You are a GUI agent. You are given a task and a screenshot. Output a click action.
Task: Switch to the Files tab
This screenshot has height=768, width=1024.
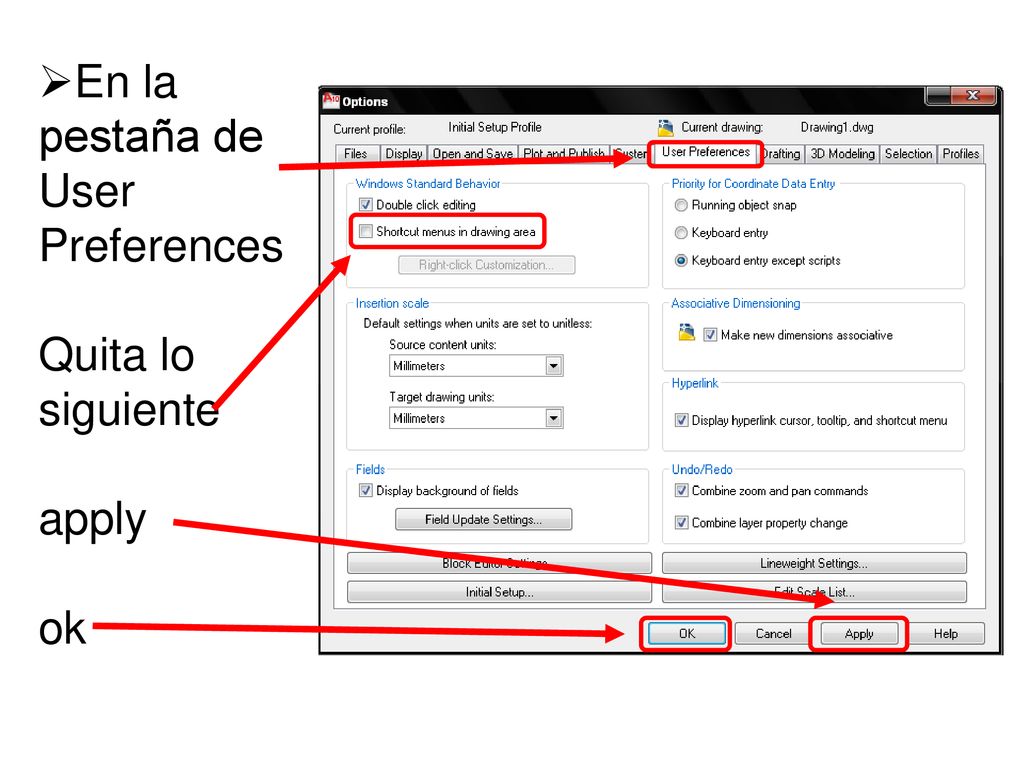[356, 153]
